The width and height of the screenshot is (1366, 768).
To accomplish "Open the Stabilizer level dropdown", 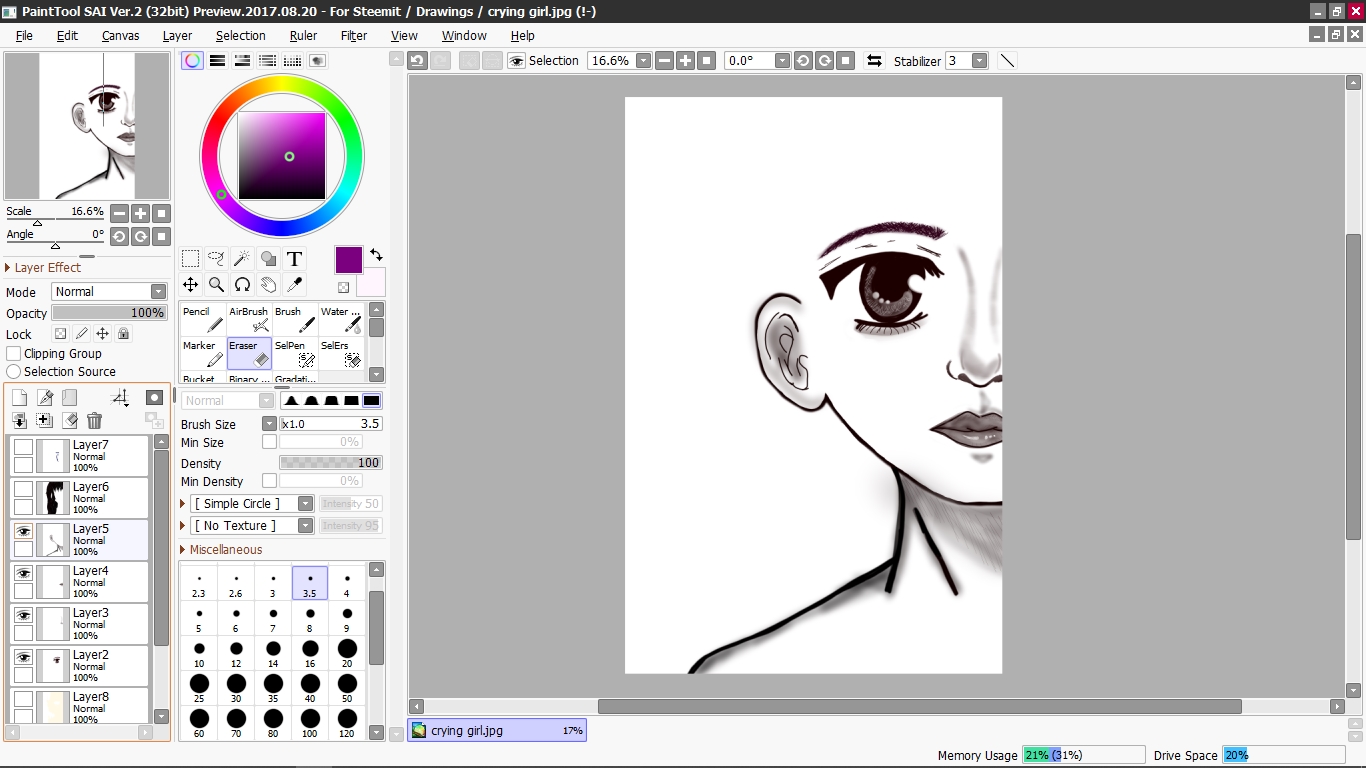I will [980, 61].
